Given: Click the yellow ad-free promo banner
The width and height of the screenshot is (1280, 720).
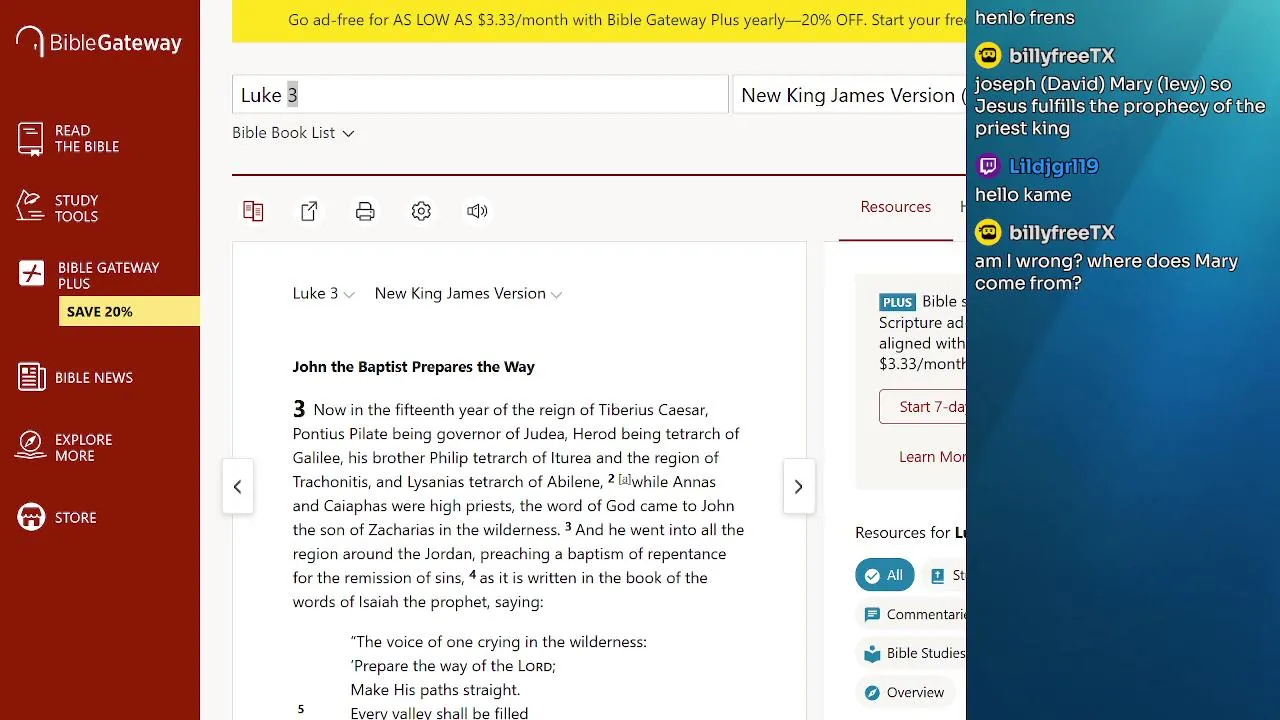Looking at the screenshot, I should coord(599,21).
